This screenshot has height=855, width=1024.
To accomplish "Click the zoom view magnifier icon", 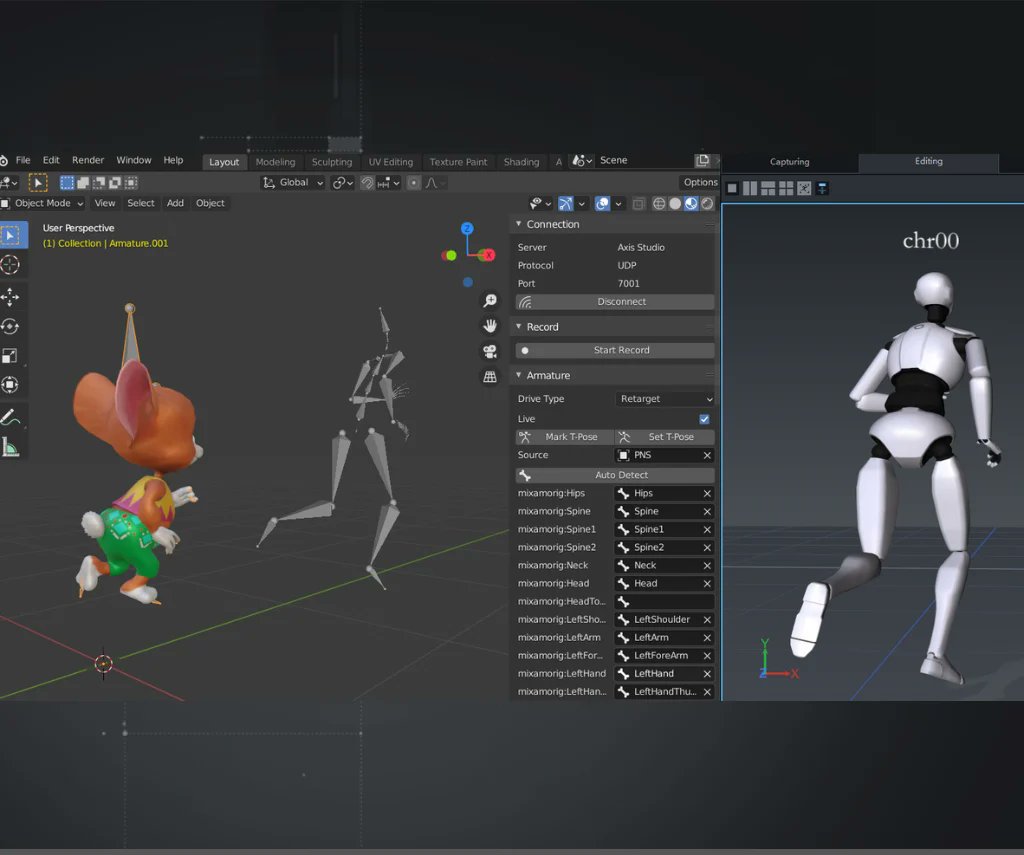I will [490, 300].
